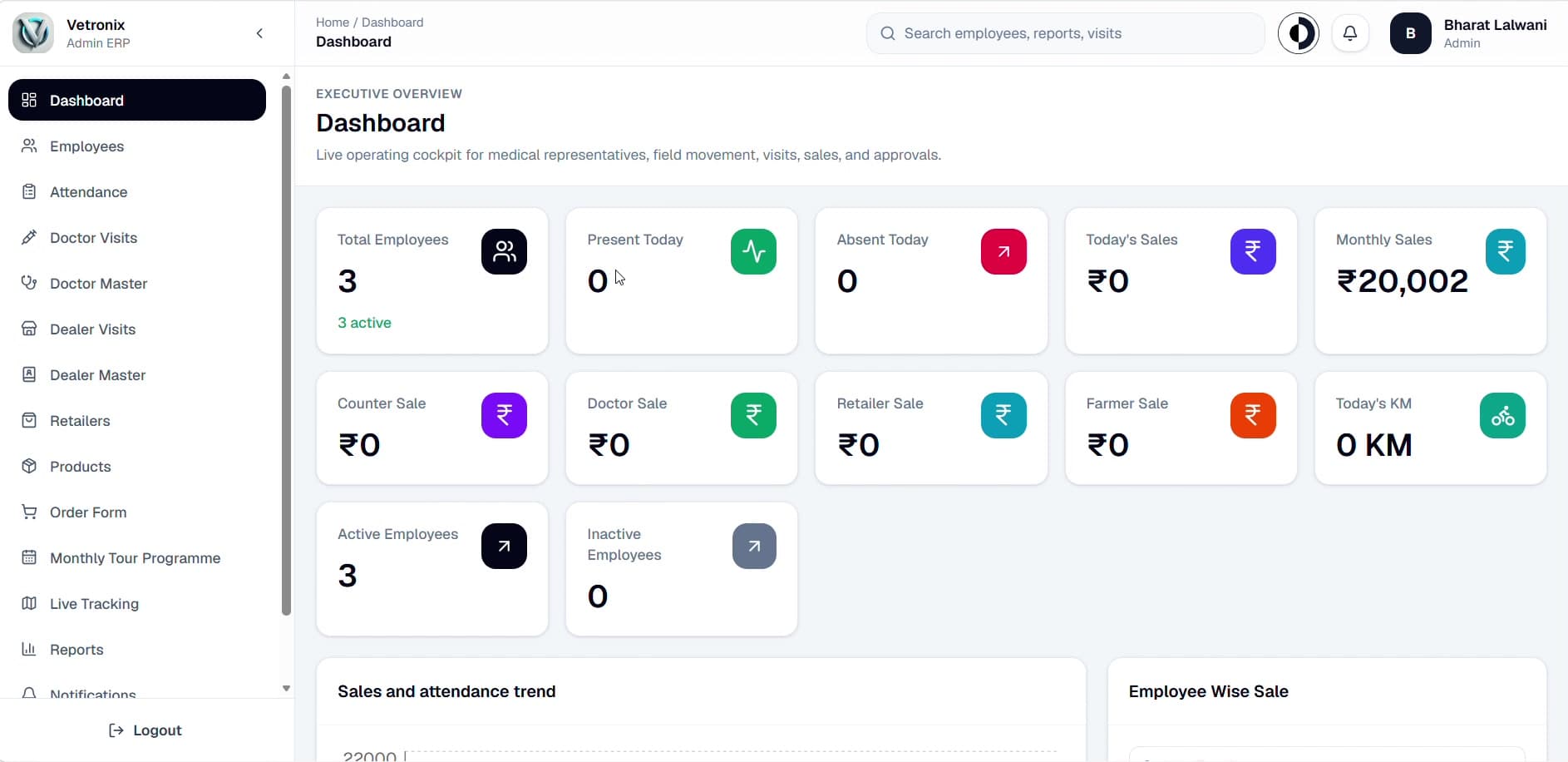Click the "0 KM" value
Viewport: 1568px width, 762px height.
[x=1373, y=445]
